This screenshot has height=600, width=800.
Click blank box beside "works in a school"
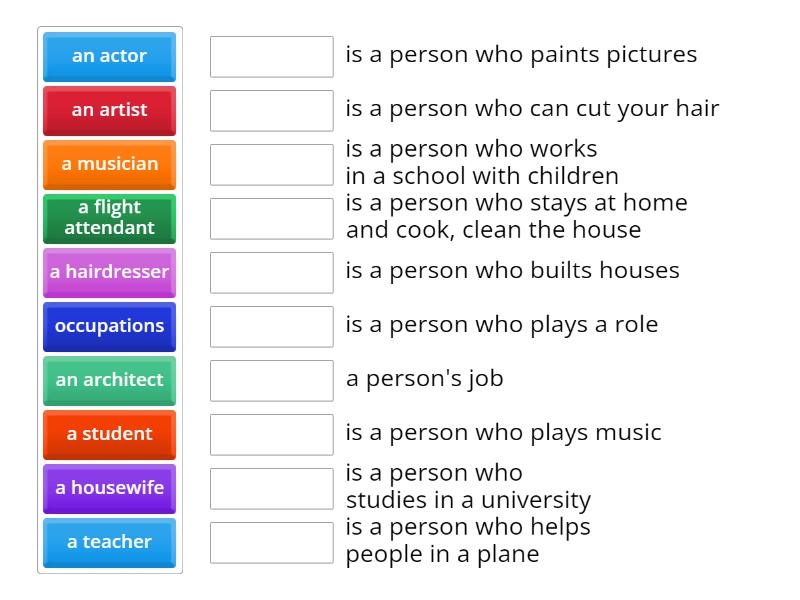[271, 165]
